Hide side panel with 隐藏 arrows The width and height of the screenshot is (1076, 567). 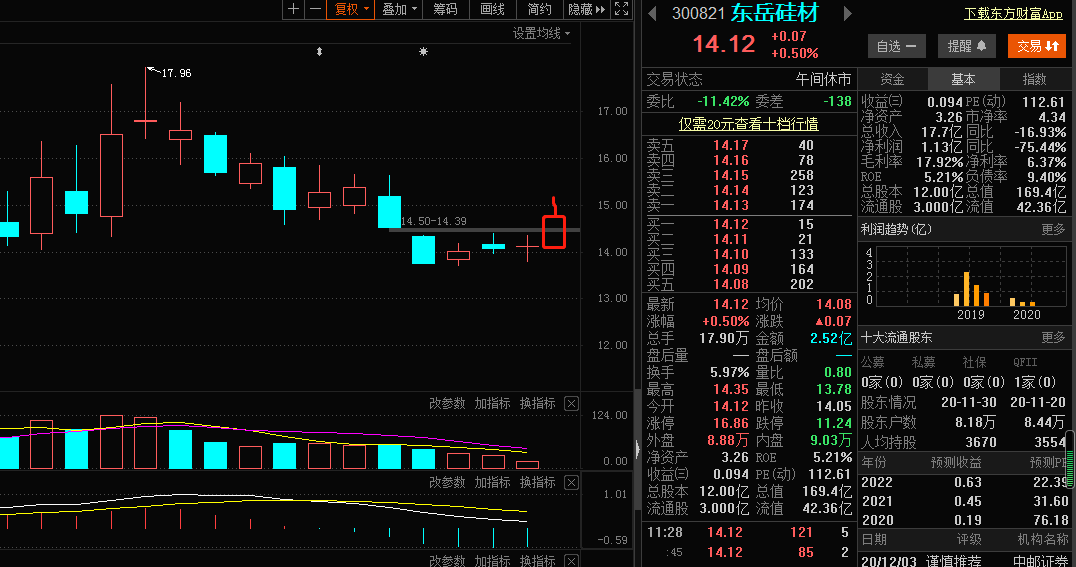587,9
